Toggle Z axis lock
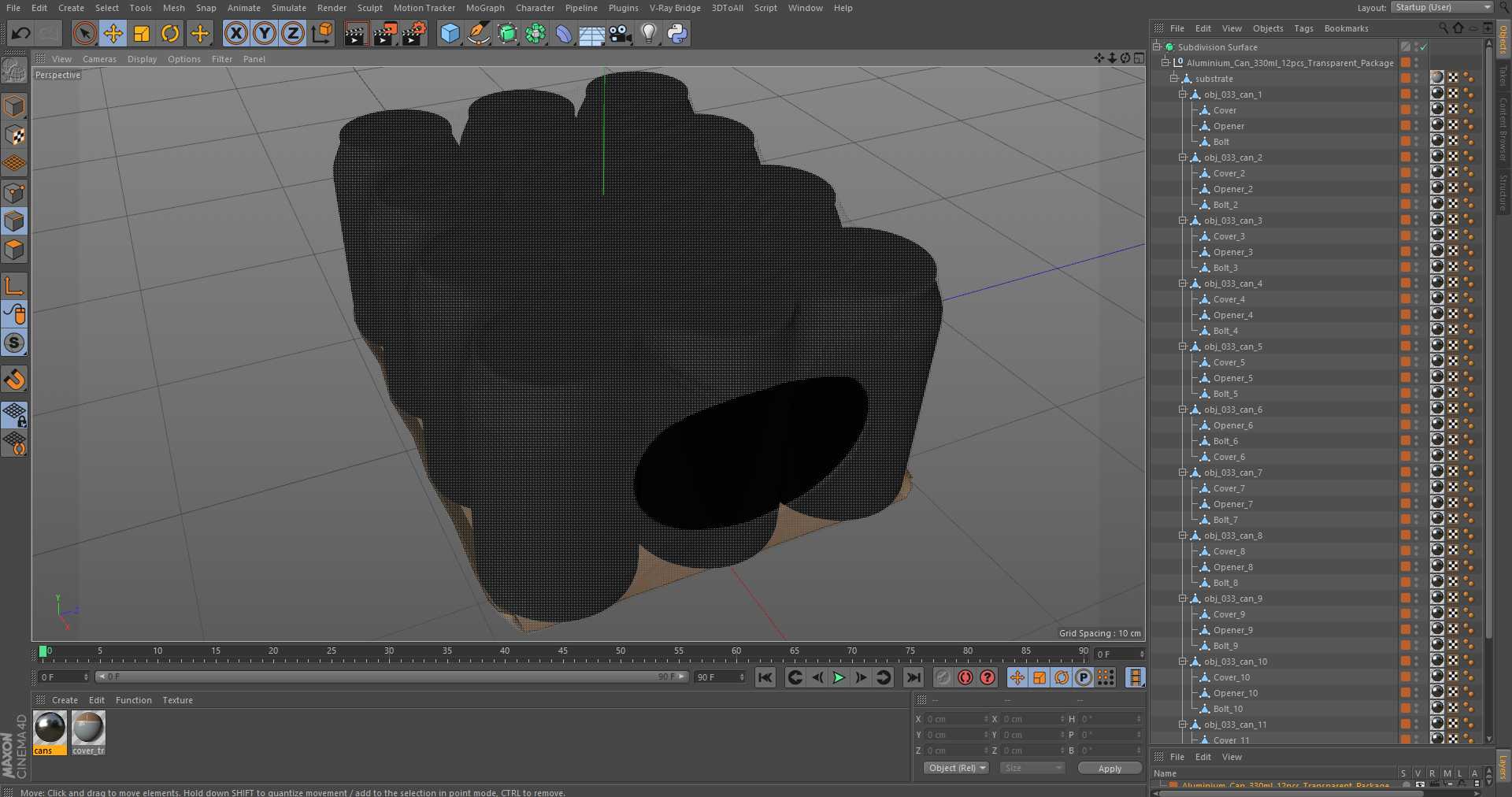Image resolution: width=1512 pixels, height=797 pixels. point(293,33)
